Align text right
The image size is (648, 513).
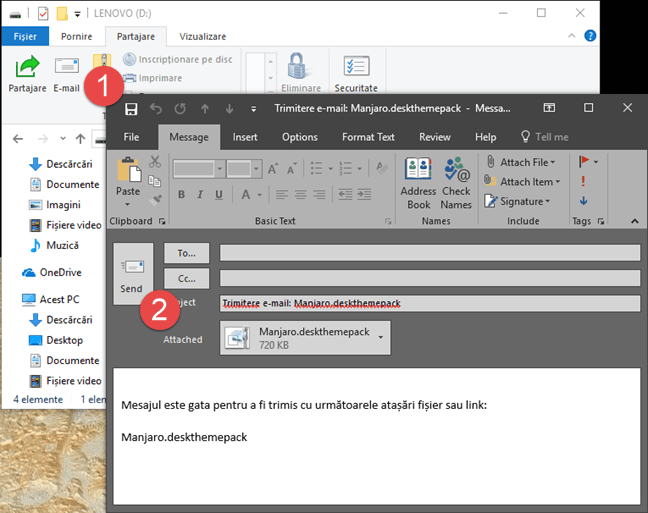click(319, 194)
